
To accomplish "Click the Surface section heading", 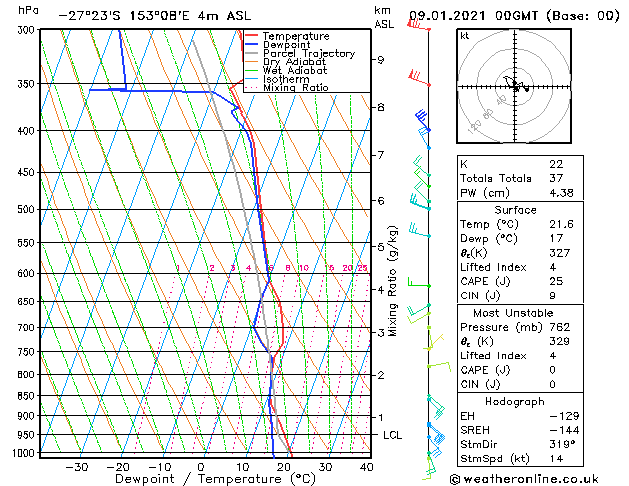I will [x=515, y=210].
